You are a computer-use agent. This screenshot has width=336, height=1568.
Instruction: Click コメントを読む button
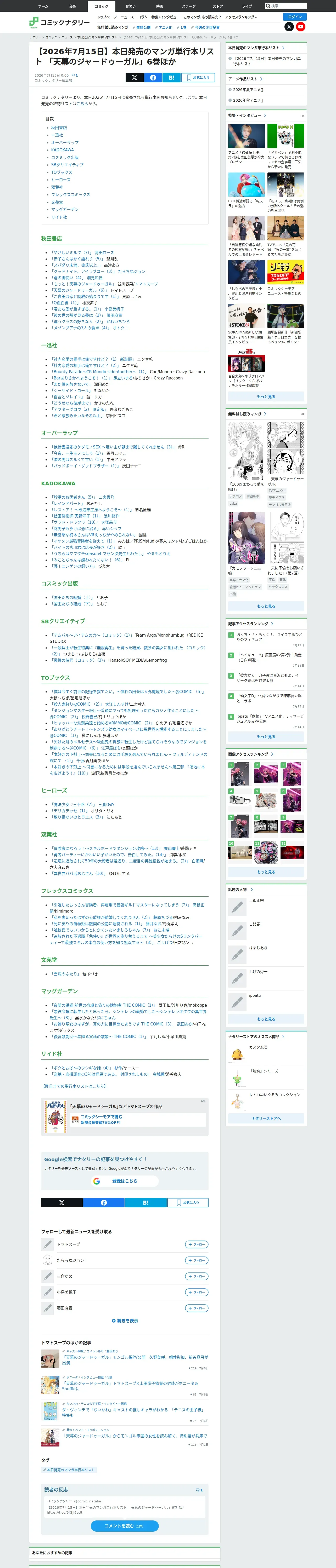tap(124, 1525)
